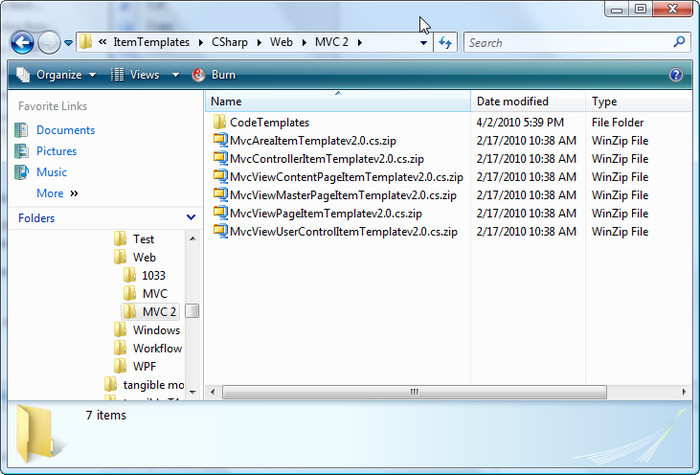Click the MvcAreaItemTemplate zip icon
The height and width of the screenshot is (475, 700).
click(x=220, y=140)
